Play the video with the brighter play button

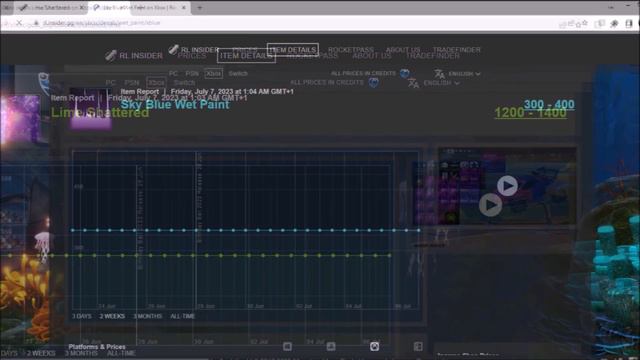[x=507, y=186]
